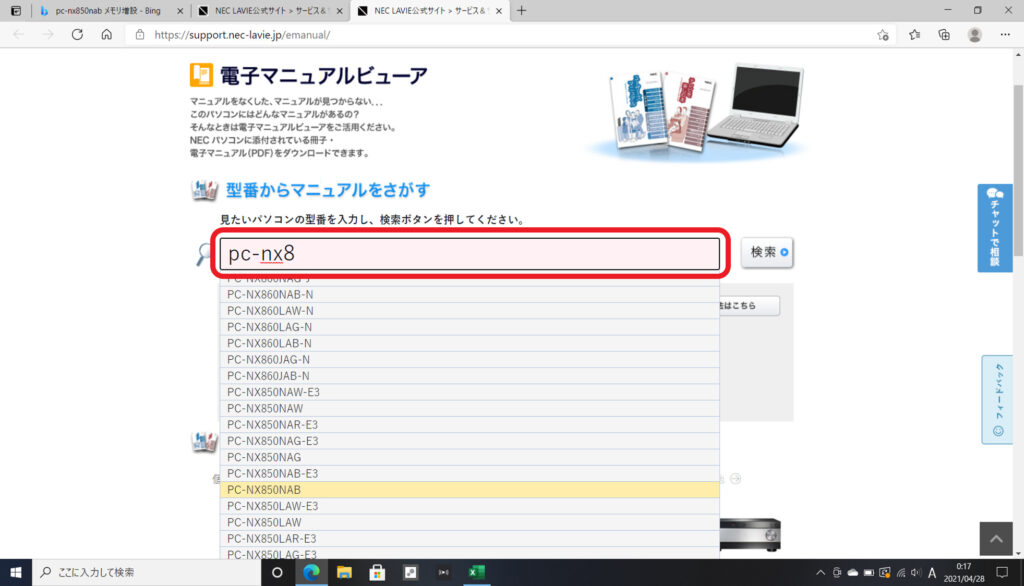Screen dimensions: 1024x586
Task: Open Excel from the taskbar
Action: click(477, 572)
